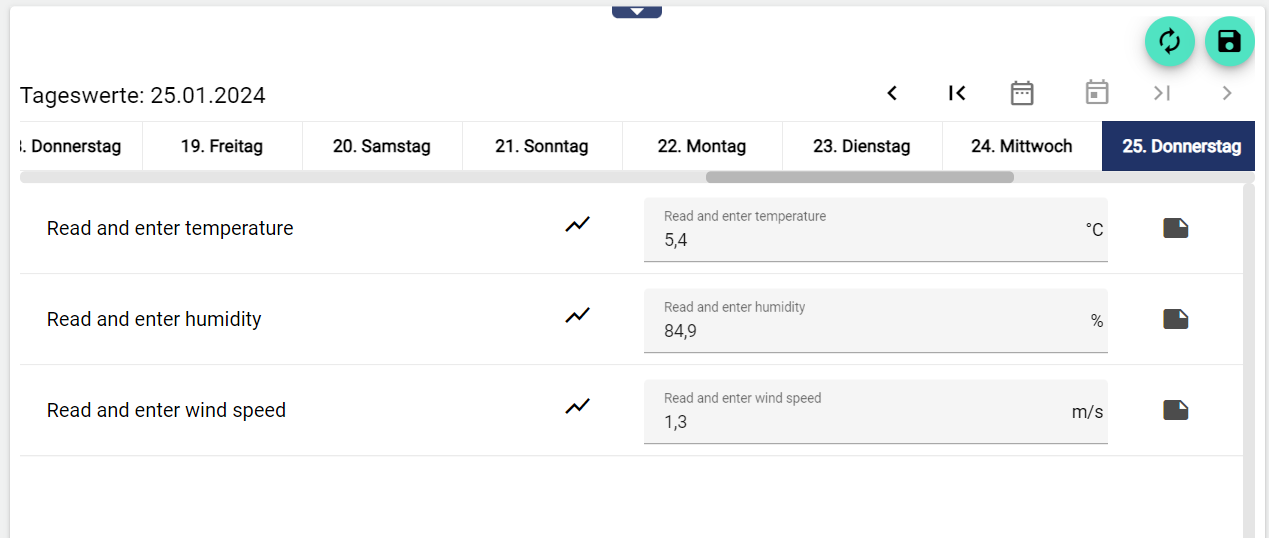Click the green refresh button
The height and width of the screenshot is (538, 1269).
click(1169, 41)
